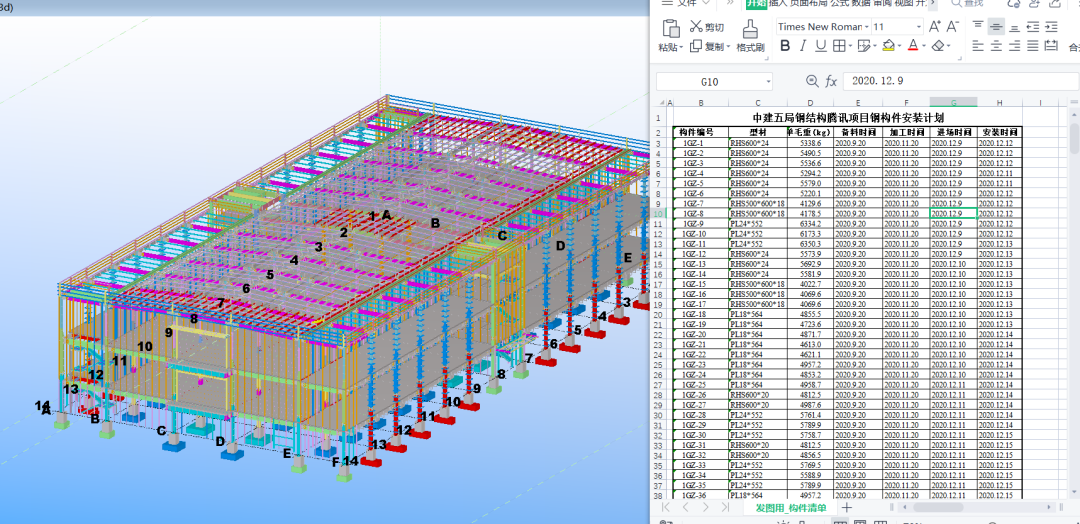1080x524 pixels.
Task: Select weight cell 5338.6
Action: [x=810, y=143]
